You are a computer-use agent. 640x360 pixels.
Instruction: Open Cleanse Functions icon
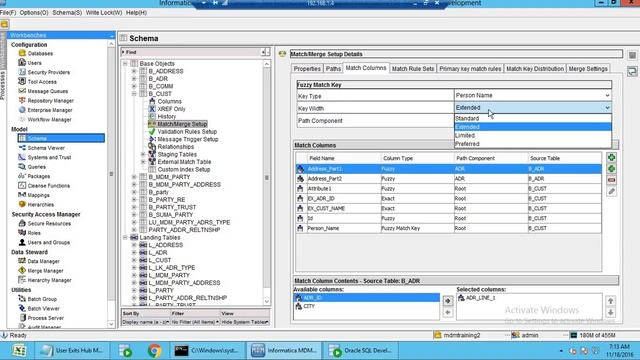point(22,185)
